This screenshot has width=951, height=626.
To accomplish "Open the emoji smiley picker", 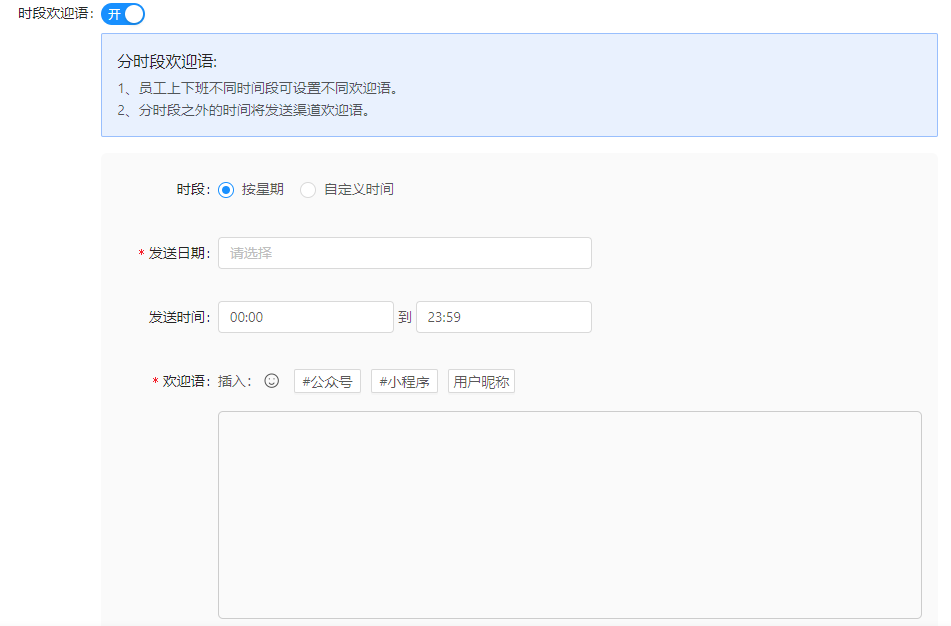I will tap(272, 381).
